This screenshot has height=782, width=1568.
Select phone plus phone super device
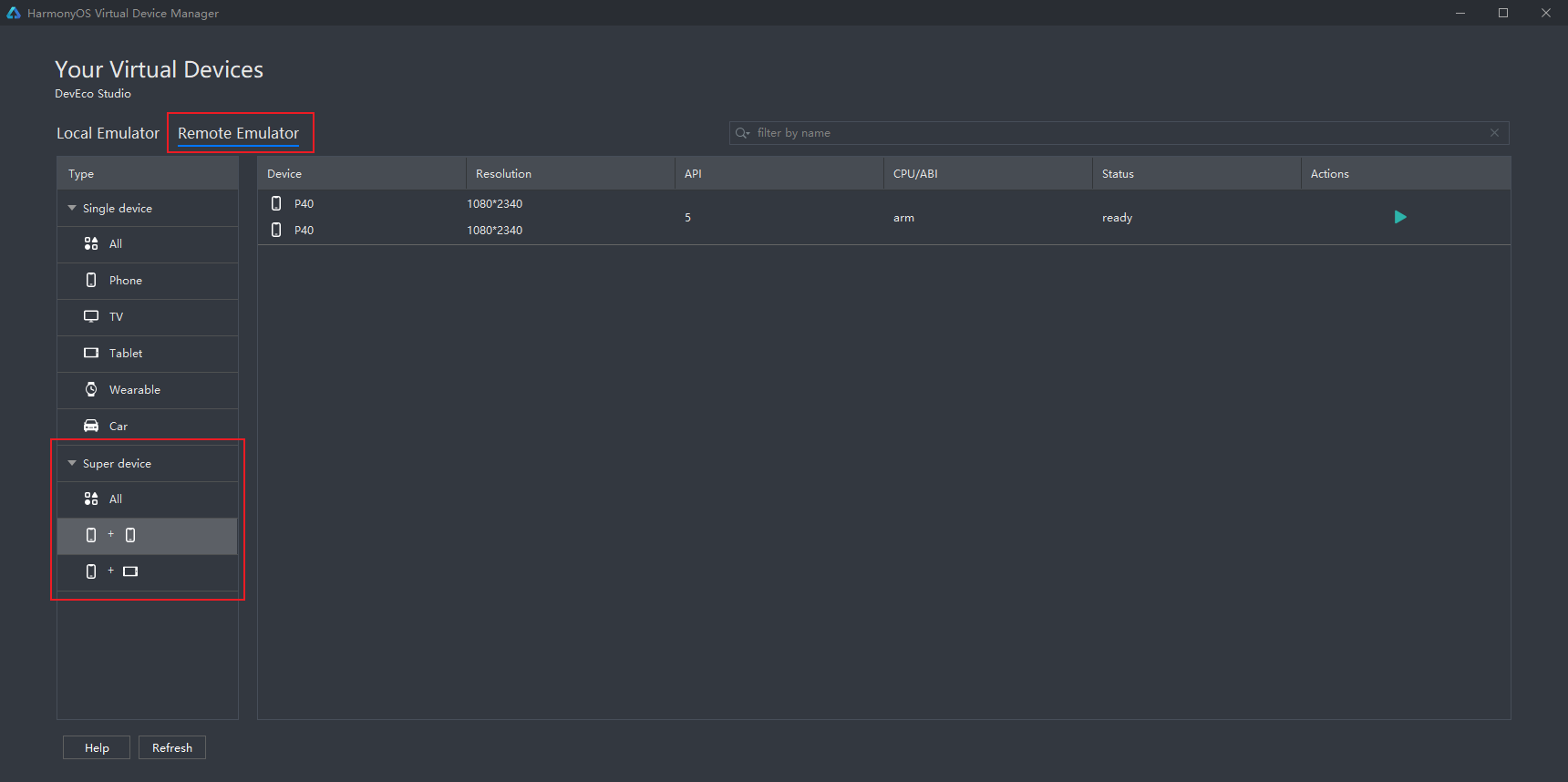[x=111, y=536]
